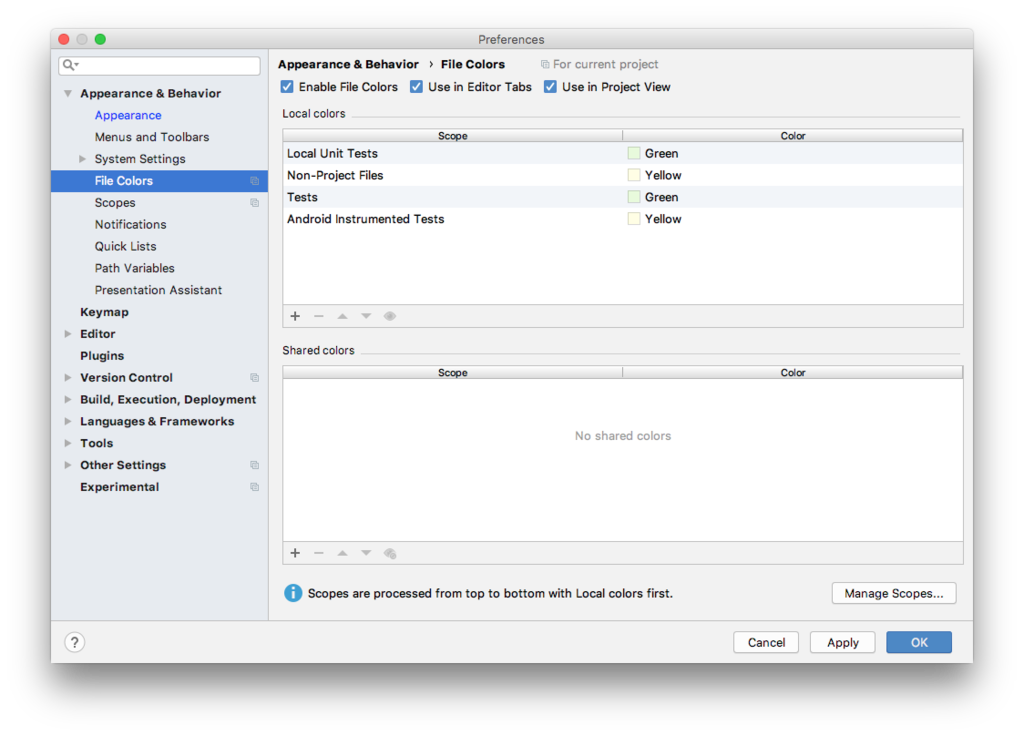Open Quick Lists settings
Viewport: 1024px width, 736px height.
[125, 246]
